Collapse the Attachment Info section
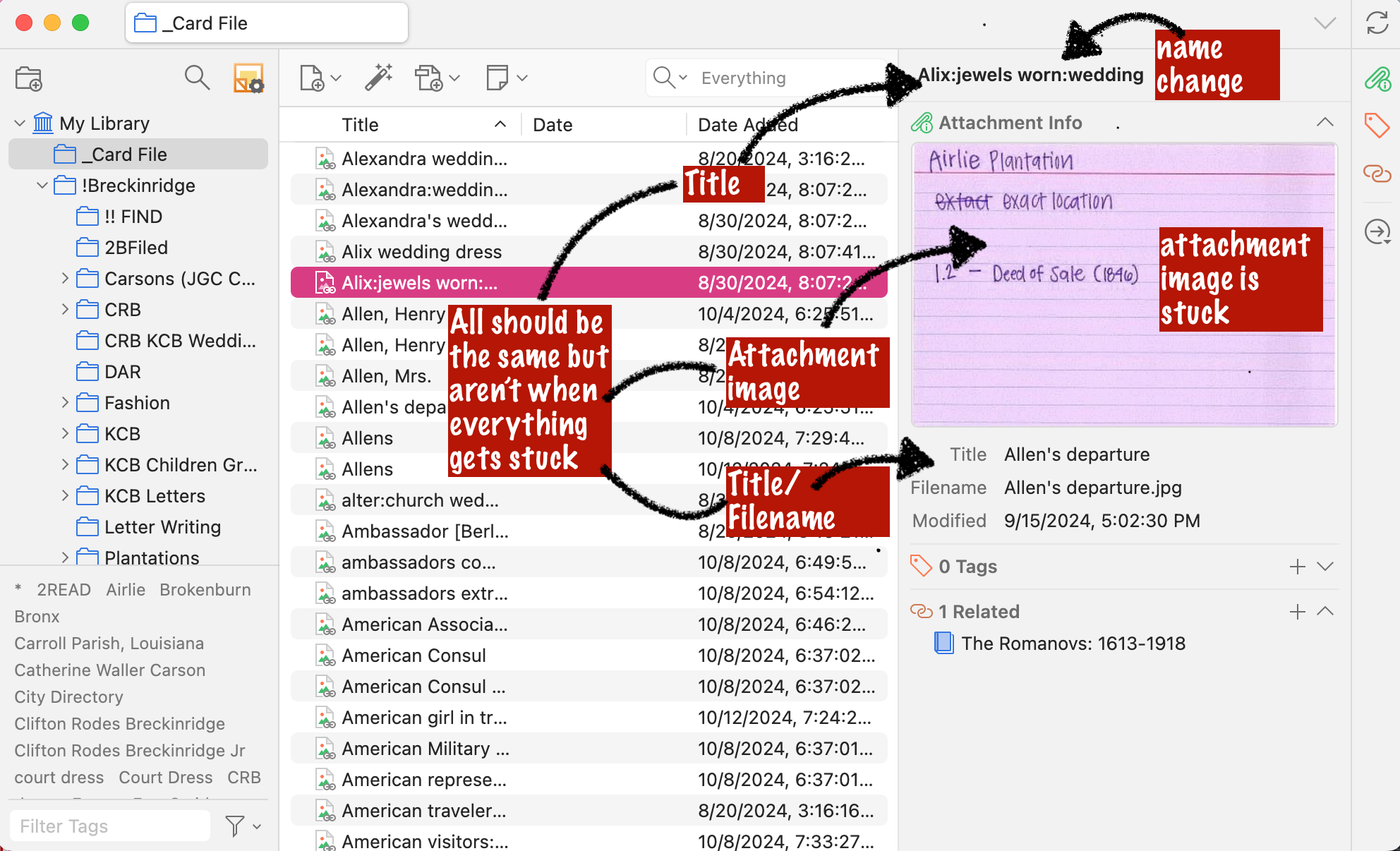Viewport: 1400px width, 851px height. coord(1324,123)
